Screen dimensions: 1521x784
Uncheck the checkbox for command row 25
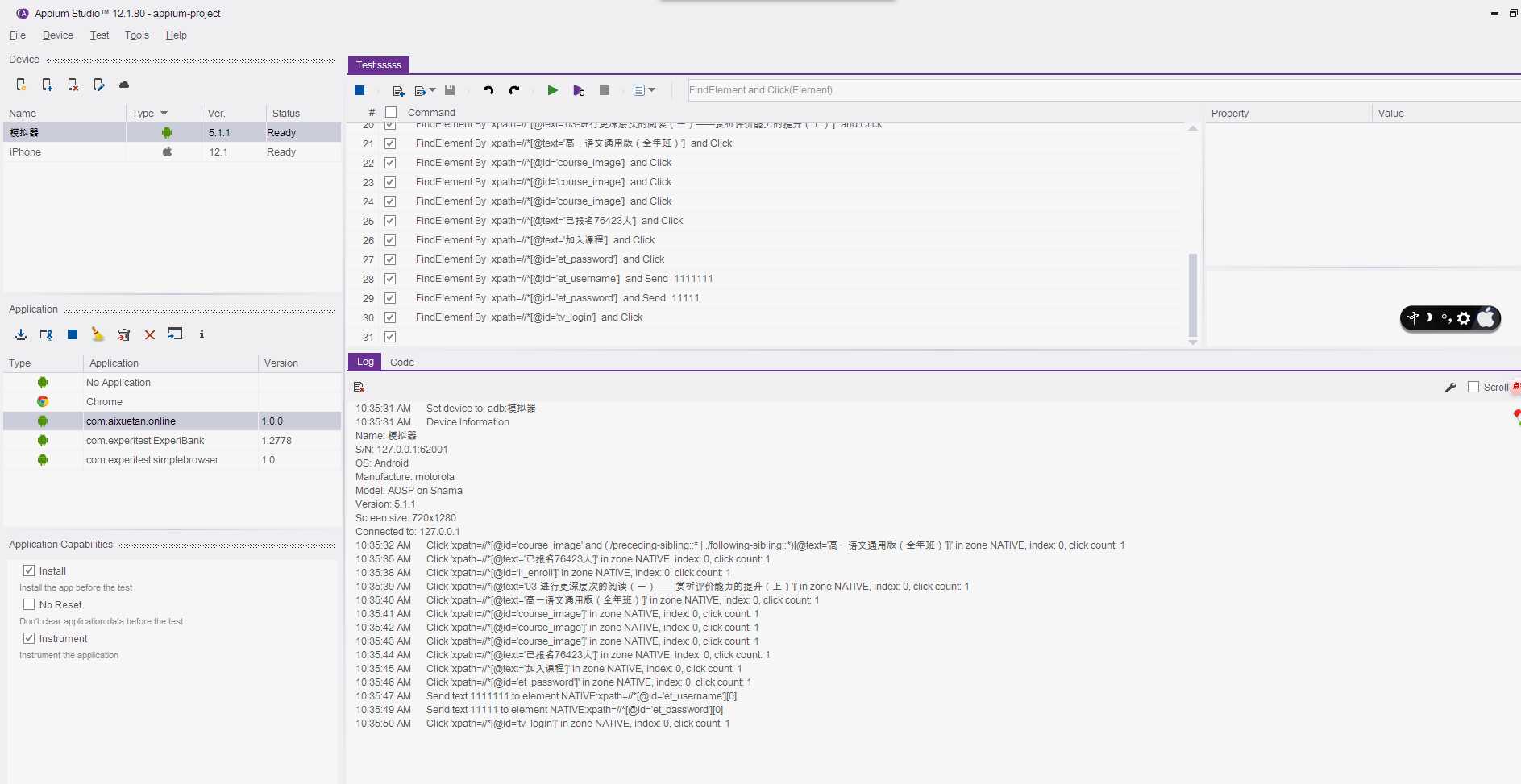coord(390,221)
